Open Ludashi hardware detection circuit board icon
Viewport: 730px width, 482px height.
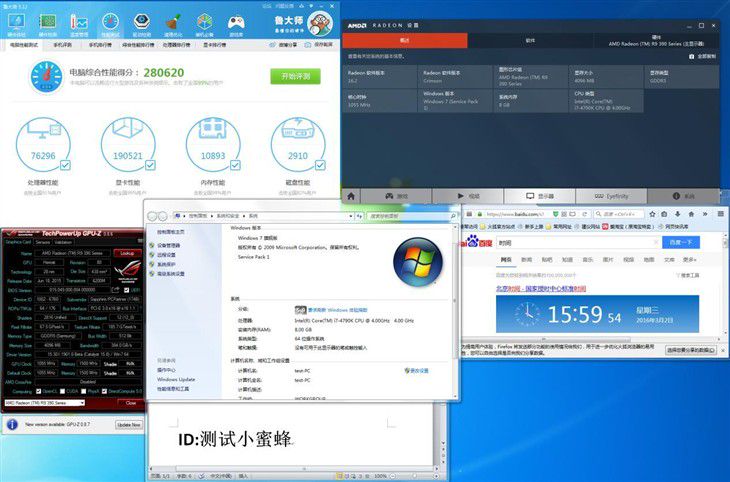47,22
